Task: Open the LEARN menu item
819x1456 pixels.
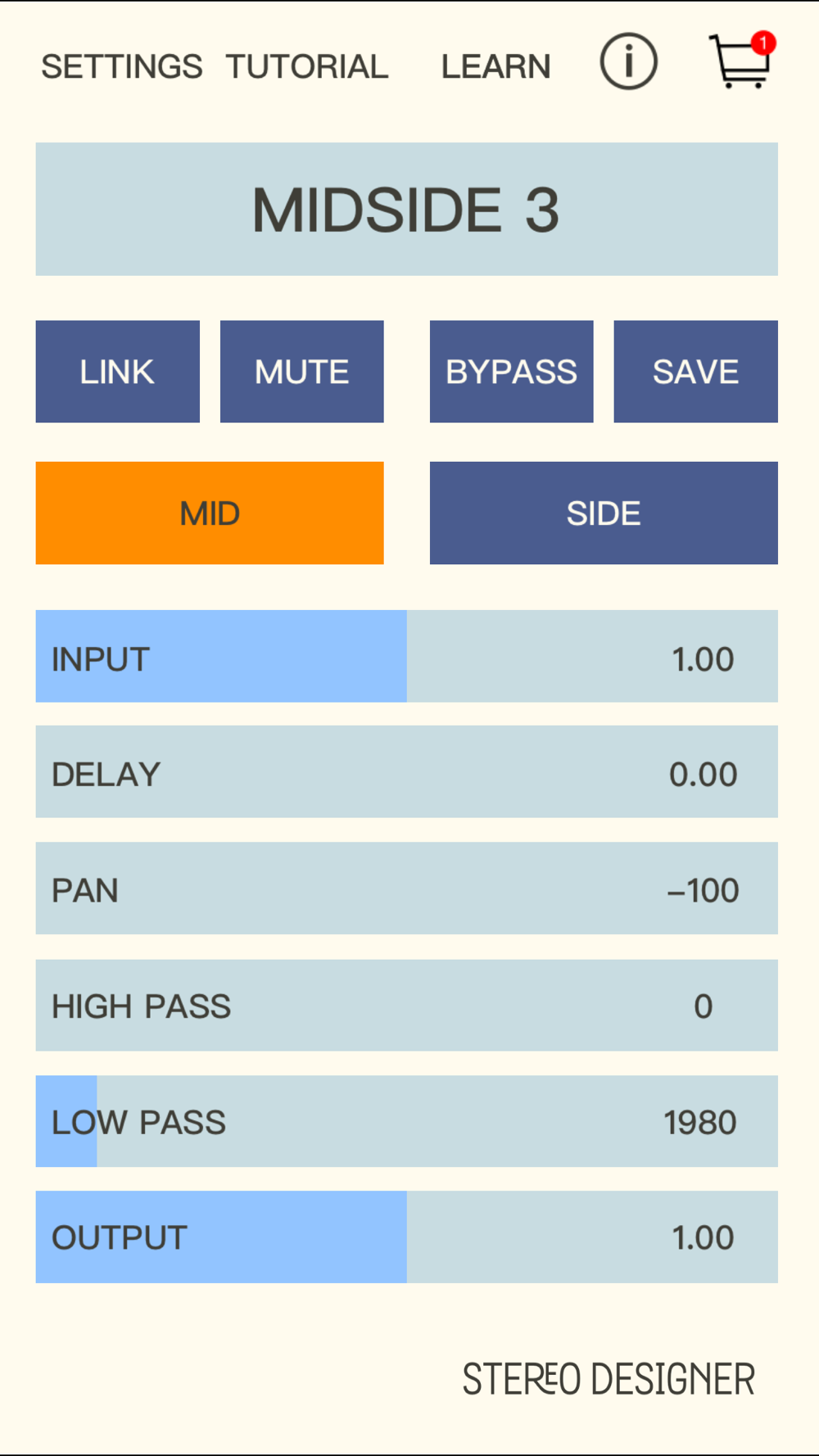Action: coord(496,66)
